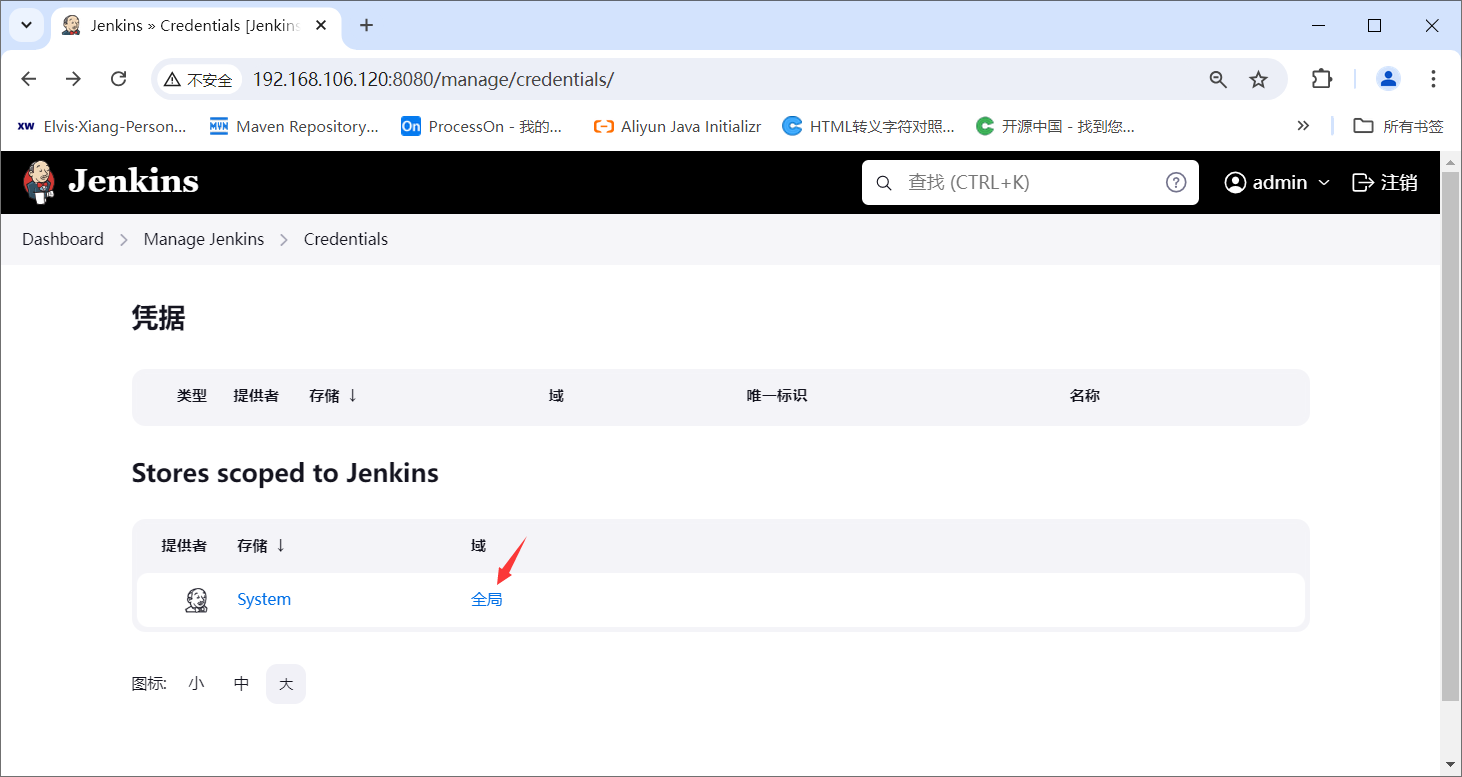Image resolution: width=1462 pixels, height=777 pixels.
Task: Click the 域 header in stores table
Action: coord(478,546)
